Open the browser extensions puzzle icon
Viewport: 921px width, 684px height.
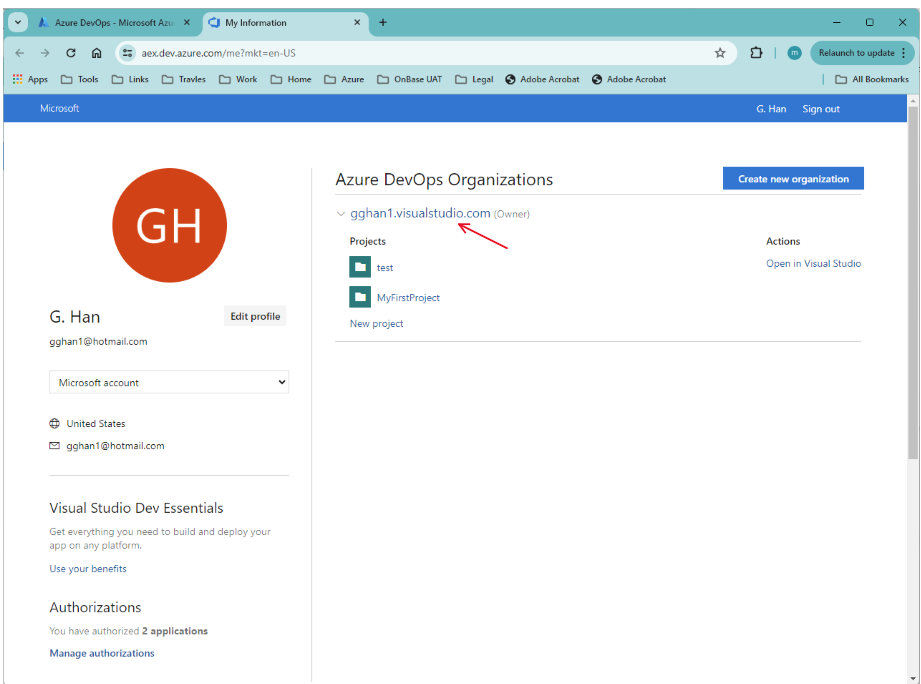[755, 51]
